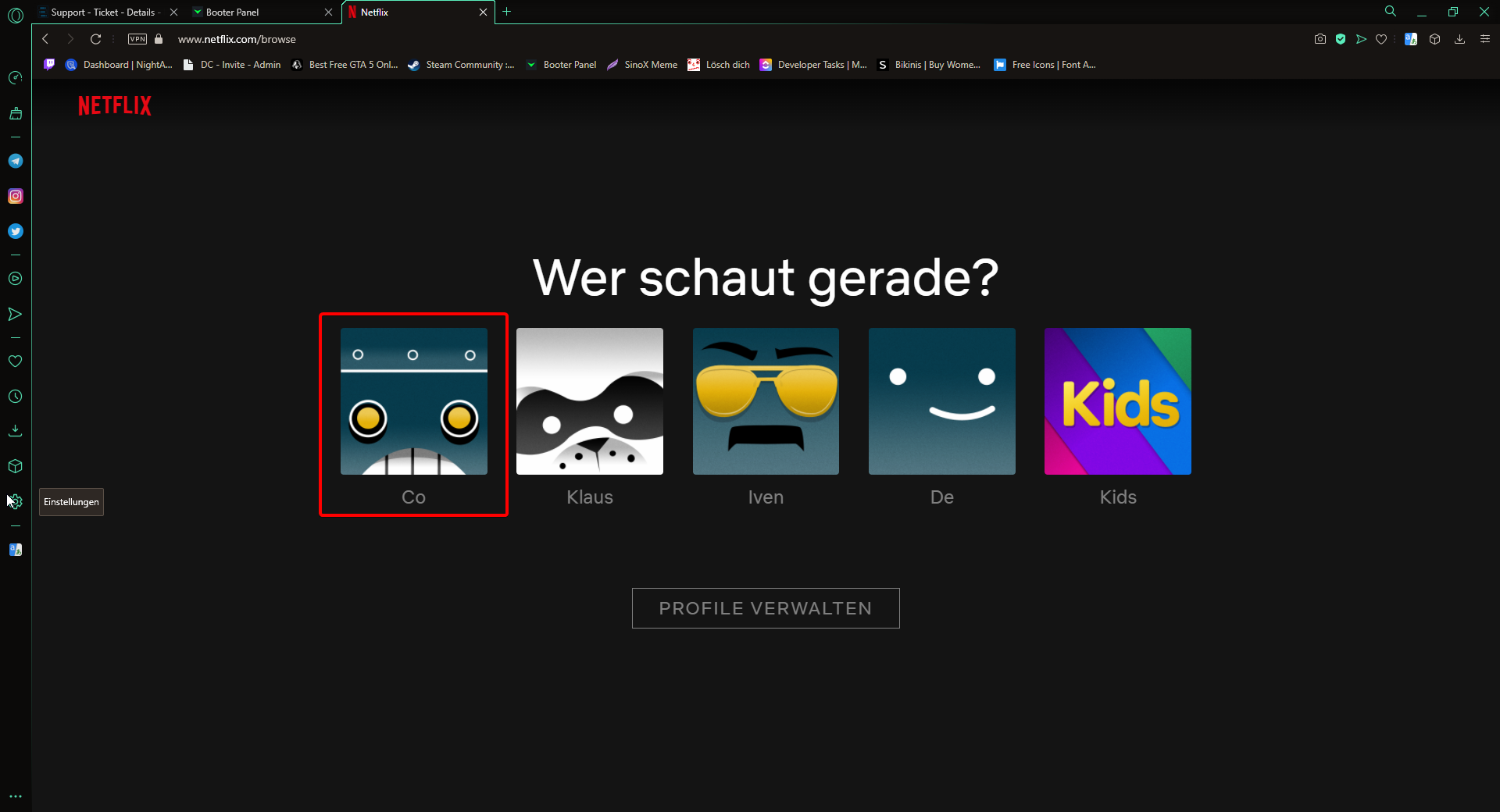Image resolution: width=1500 pixels, height=812 pixels.
Task: Open the sidebar bookmarks heart icon
Action: (16, 361)
